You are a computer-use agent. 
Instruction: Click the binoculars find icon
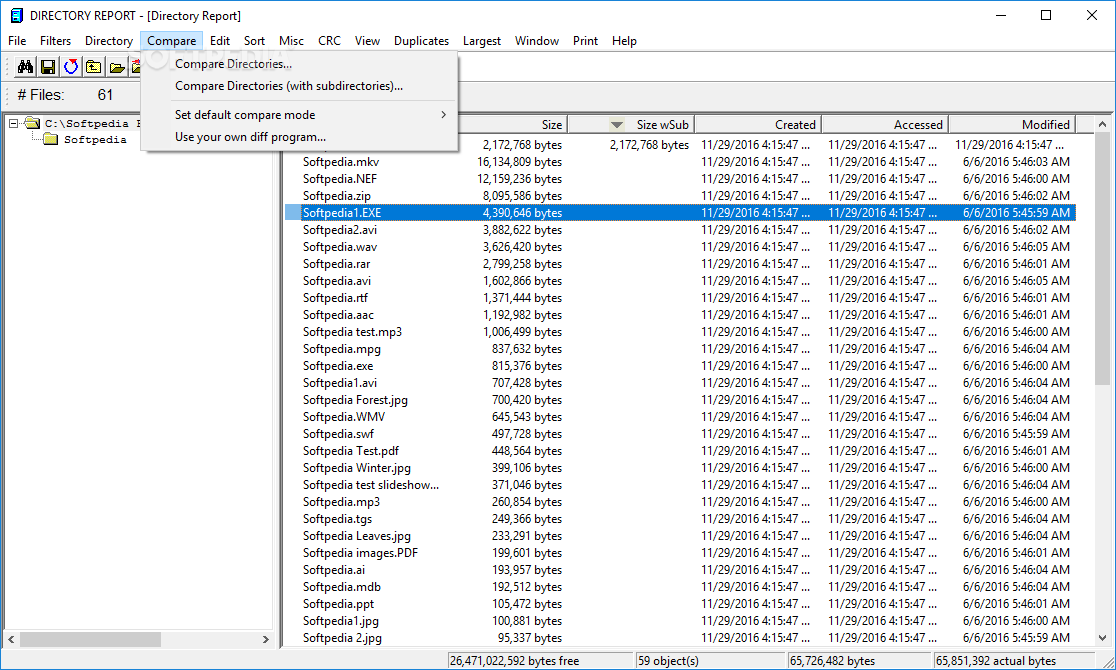[26, 67]
